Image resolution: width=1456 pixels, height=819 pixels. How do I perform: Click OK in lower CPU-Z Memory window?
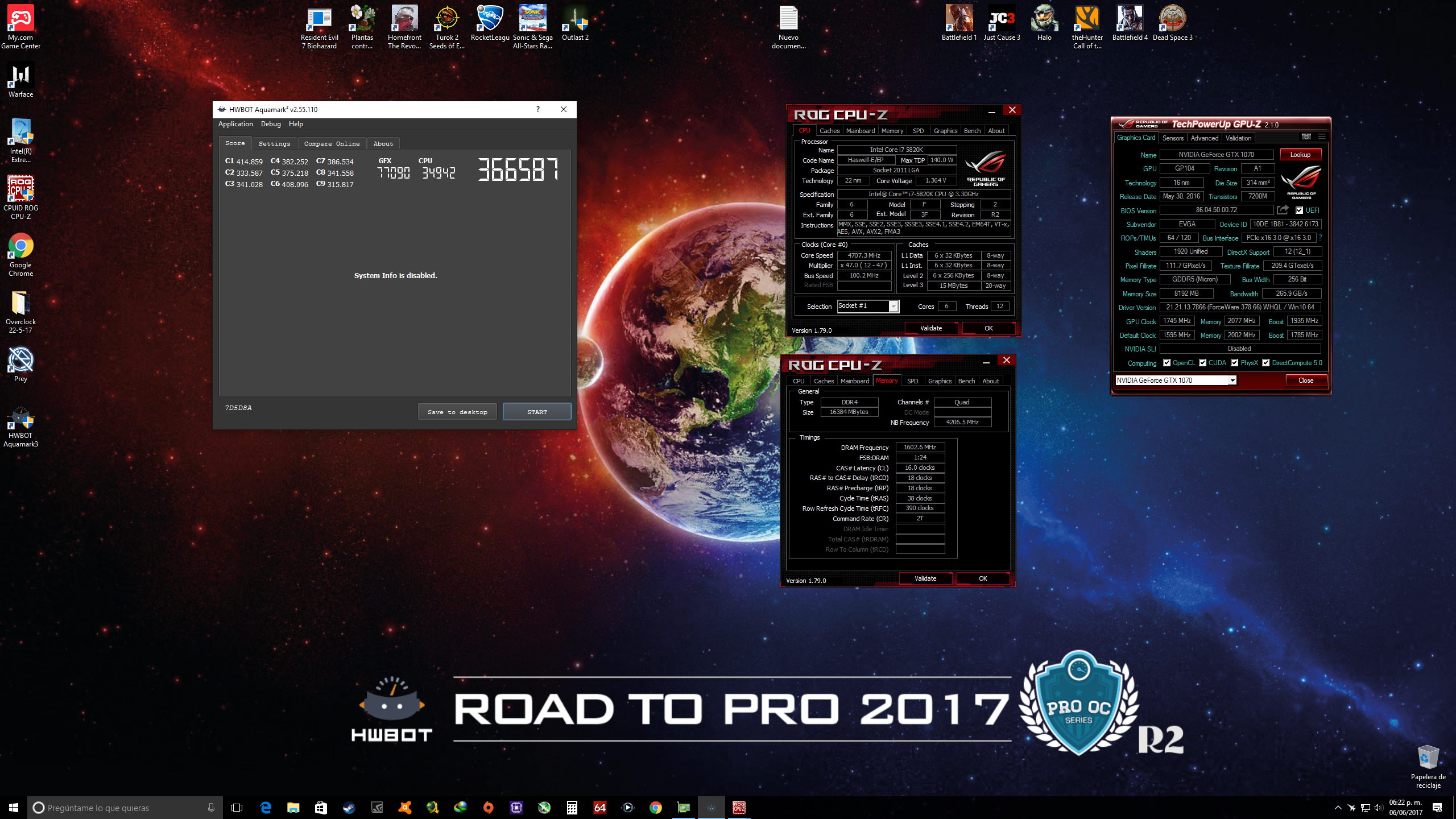point(983,578)
